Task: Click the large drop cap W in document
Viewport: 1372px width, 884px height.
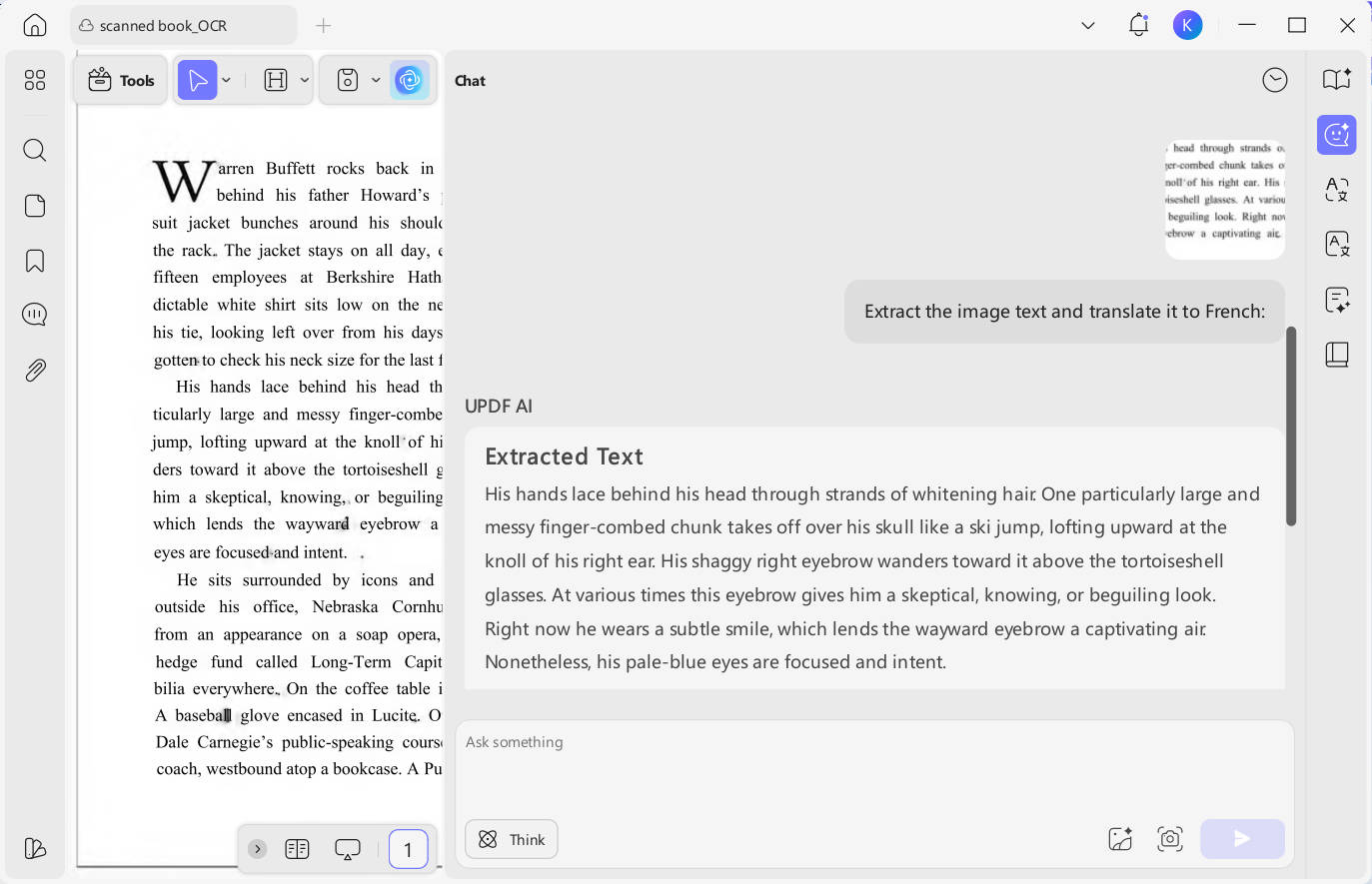Action: (183, 182)
